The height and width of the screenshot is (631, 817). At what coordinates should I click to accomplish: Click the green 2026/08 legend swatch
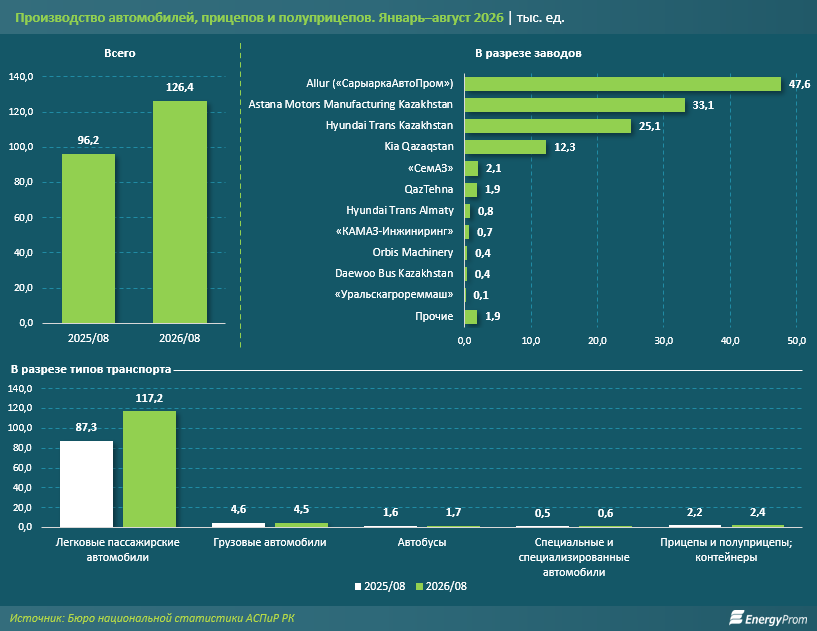[x=419, y=587]
